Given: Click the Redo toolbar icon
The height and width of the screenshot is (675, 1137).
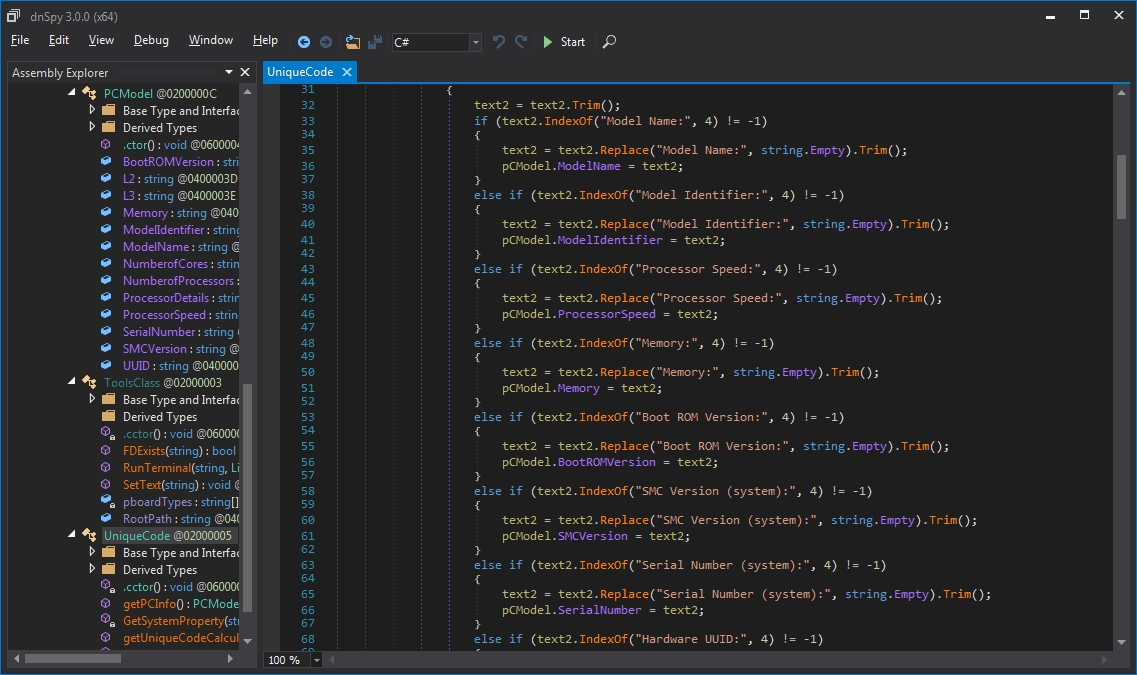Looking at the screenshot, I should [x=521, y=42].
